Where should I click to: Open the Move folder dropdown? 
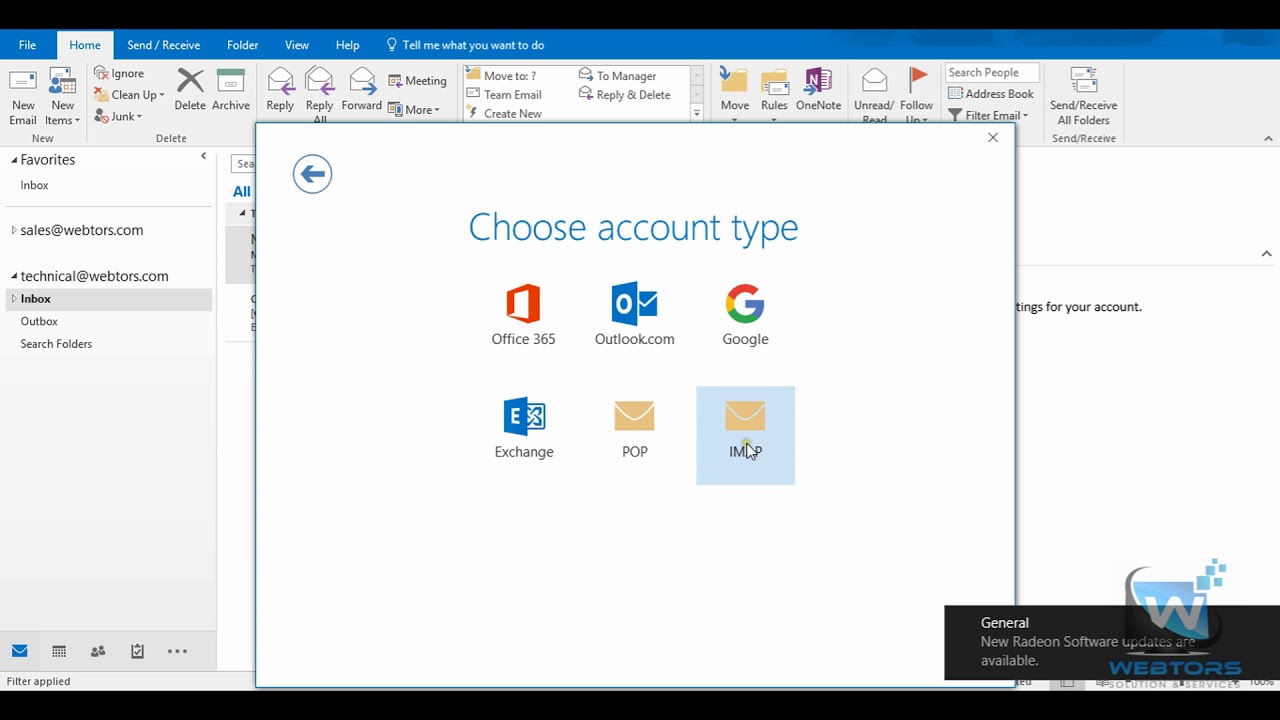tap(735, 96)
